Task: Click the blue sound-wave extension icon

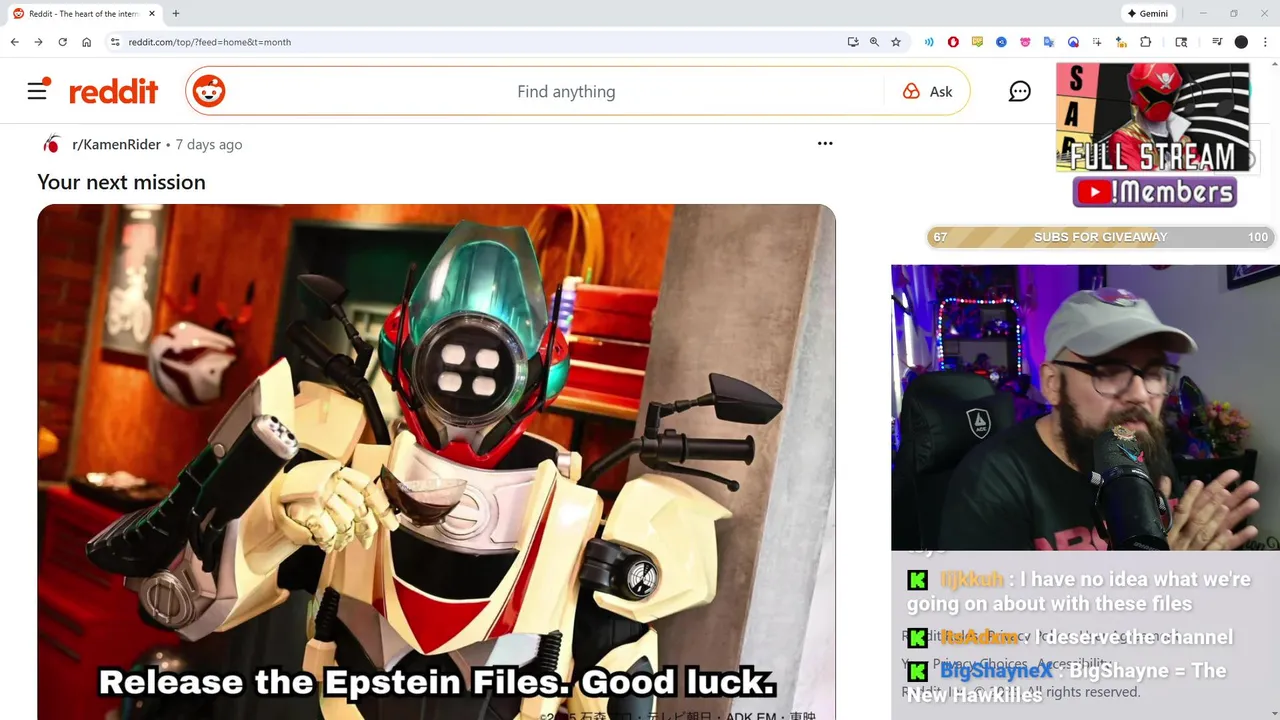Action: (x=929, y=42)
